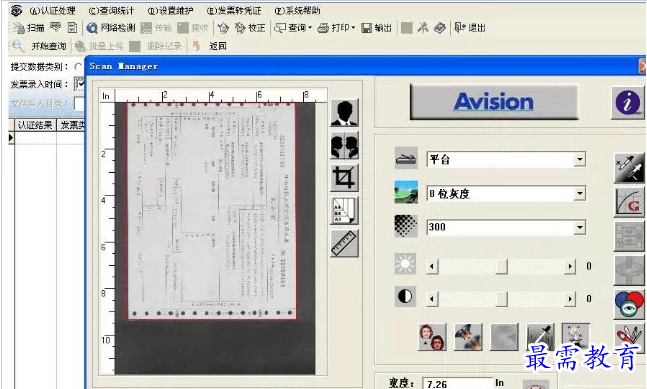Click the landscape image type icon

click(x=406, y=192)
